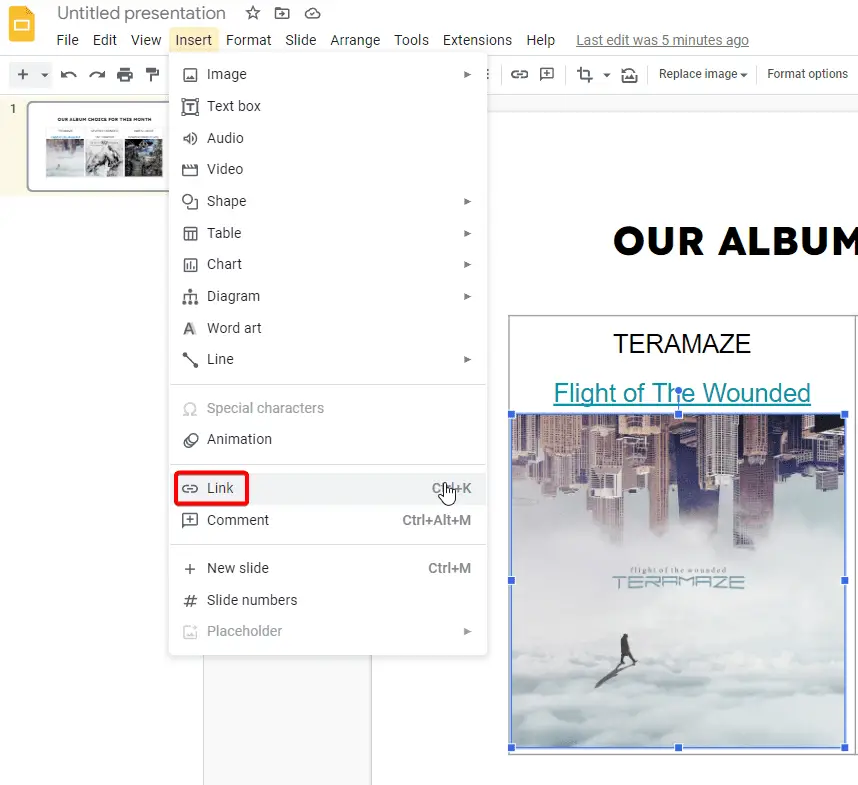Open the mask image dropdown arrow

(x=606, y=75)
